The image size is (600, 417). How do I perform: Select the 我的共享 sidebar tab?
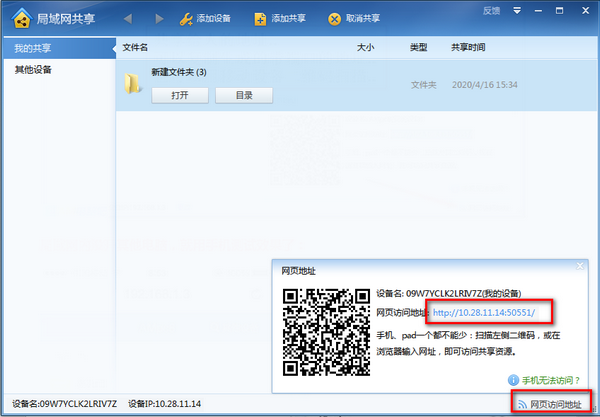click(59, 48)
